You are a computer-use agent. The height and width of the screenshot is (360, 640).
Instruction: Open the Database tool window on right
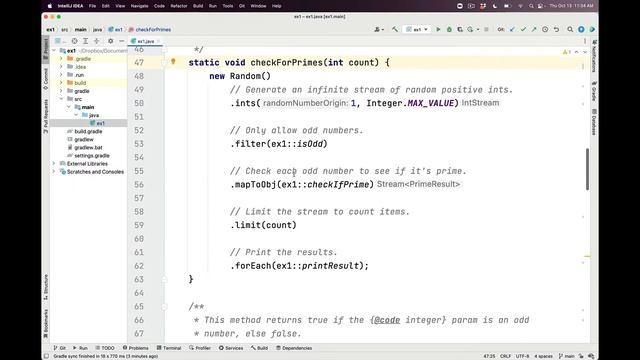[x=594, y=122]
